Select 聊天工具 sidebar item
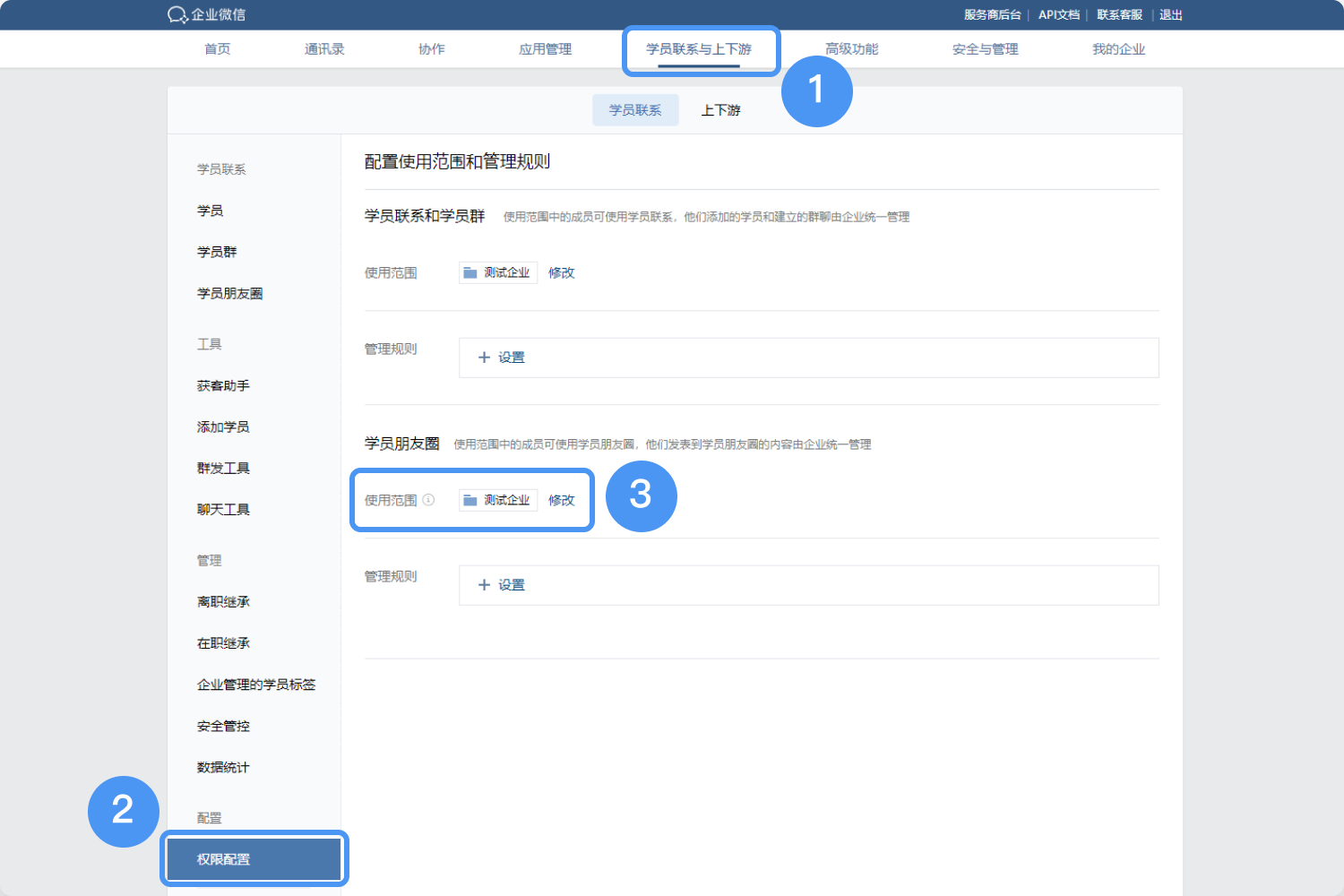 [x=223, y=510]
